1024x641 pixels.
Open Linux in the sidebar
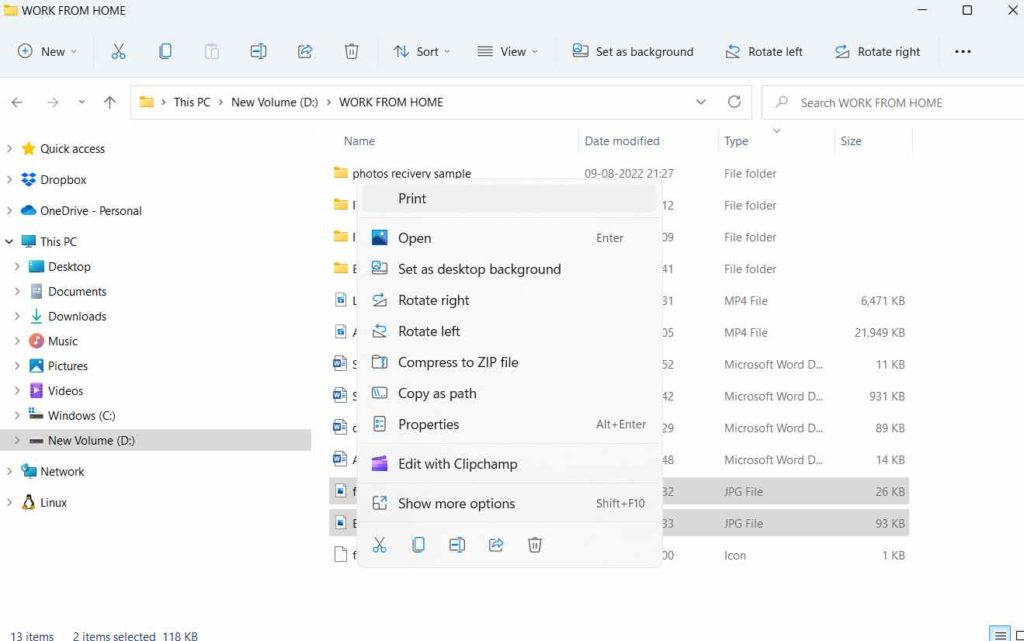pos(53,503)
